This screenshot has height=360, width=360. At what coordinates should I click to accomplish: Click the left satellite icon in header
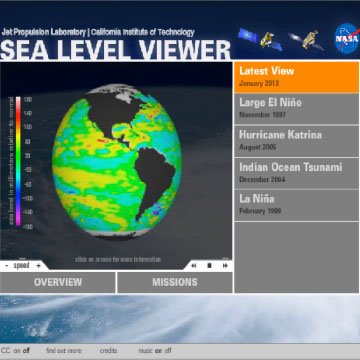pos(260,39)
